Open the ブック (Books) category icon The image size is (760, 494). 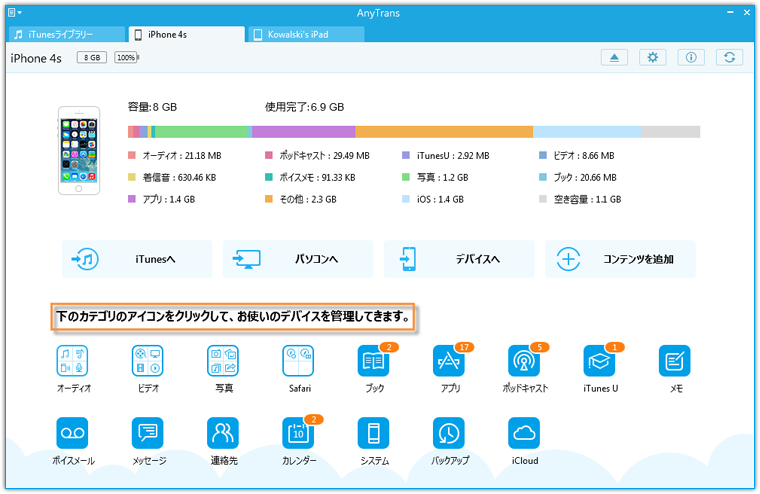click(x=374, y=361)
